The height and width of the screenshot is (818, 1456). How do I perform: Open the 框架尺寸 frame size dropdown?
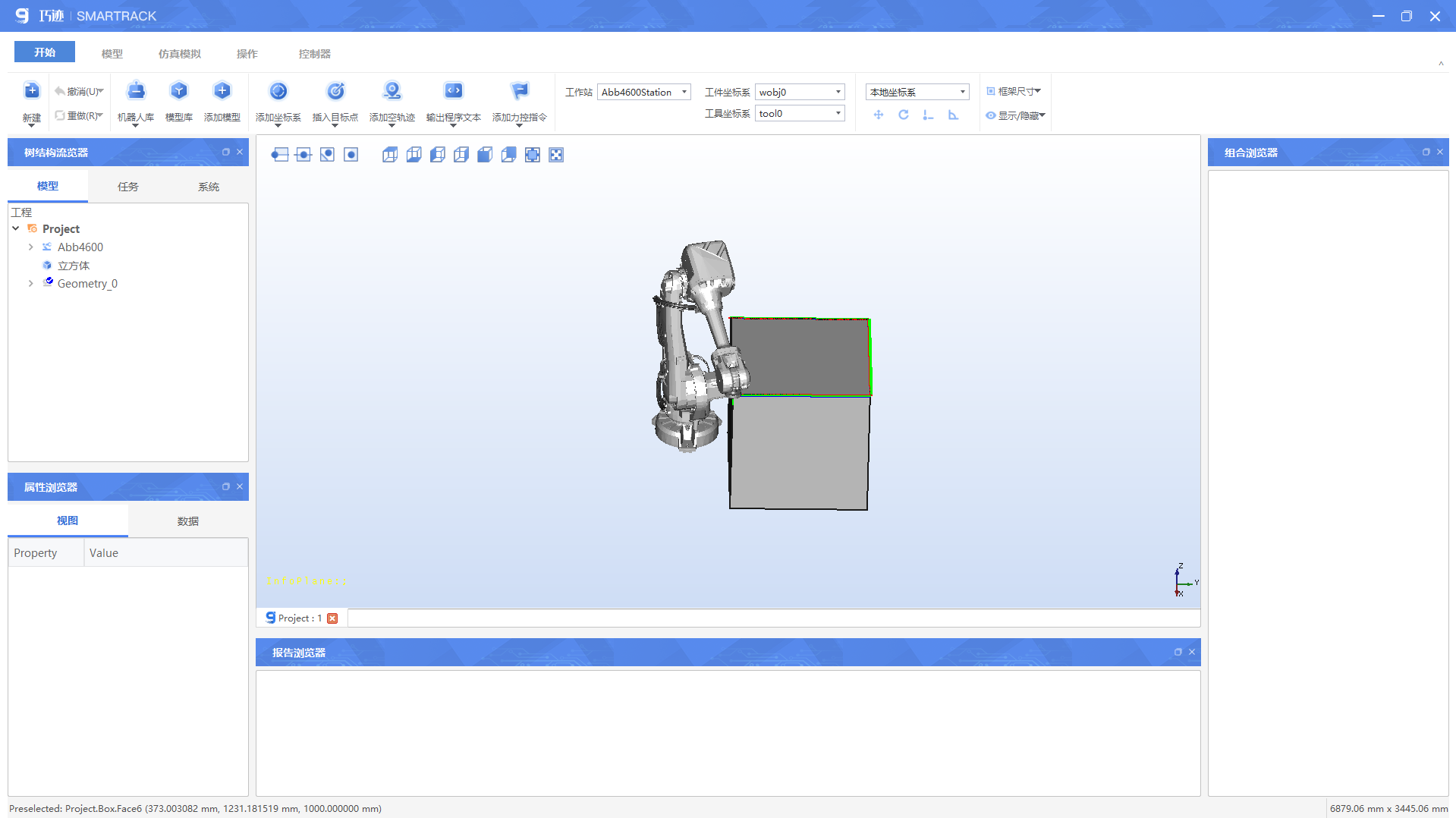1014,91
